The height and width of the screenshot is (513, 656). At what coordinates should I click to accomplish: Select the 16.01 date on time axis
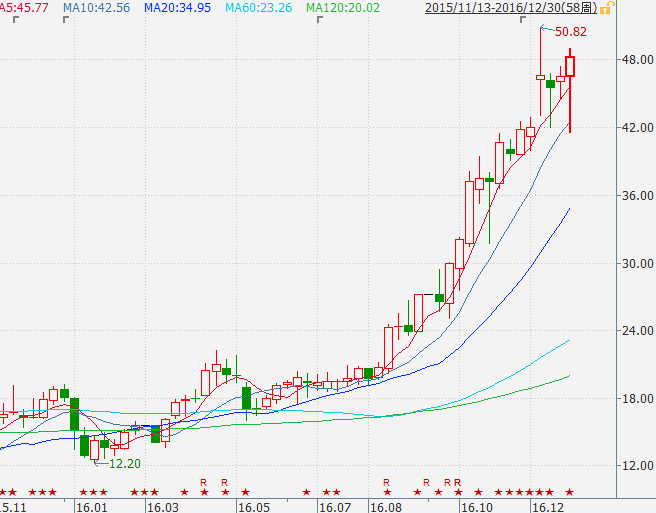(x=91, y=506)
